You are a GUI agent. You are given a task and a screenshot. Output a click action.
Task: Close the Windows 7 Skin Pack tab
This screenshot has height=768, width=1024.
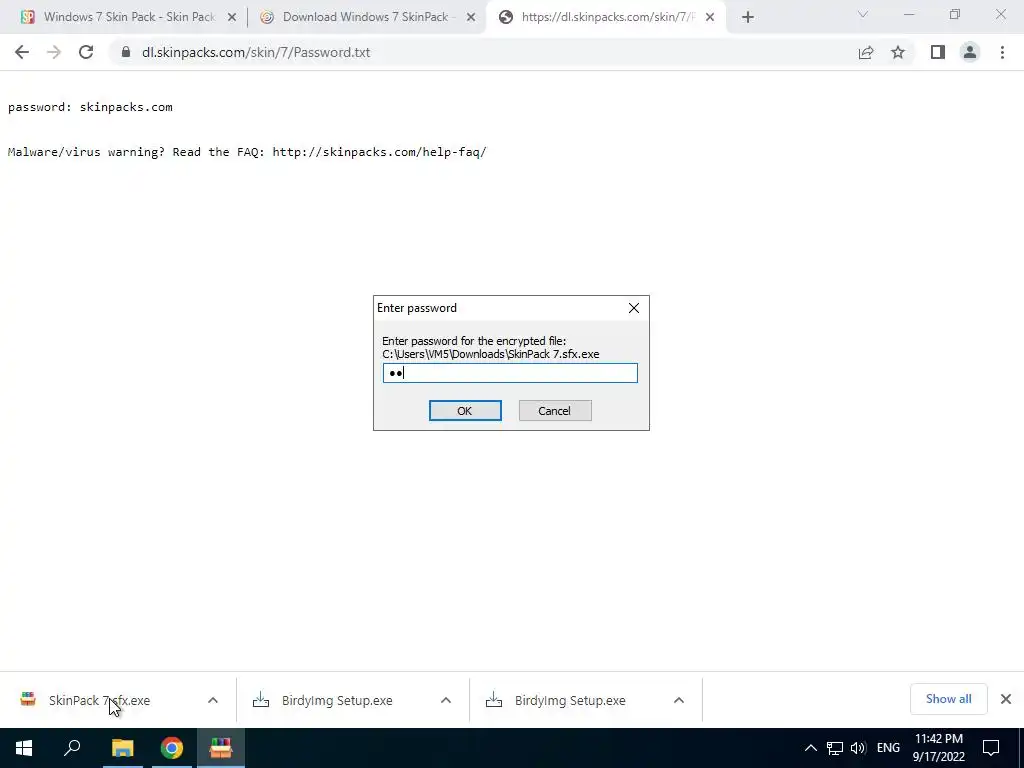232,18
